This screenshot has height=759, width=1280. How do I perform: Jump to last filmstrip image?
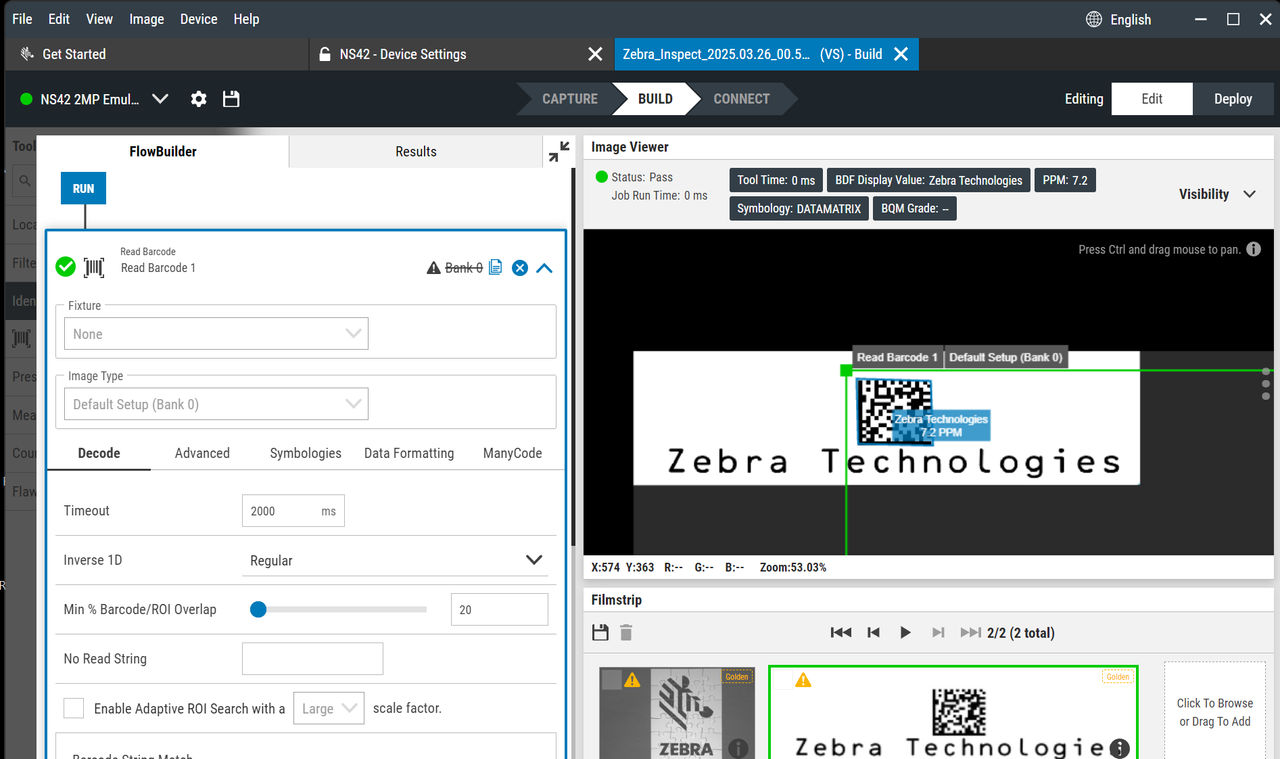pos(970,632)
